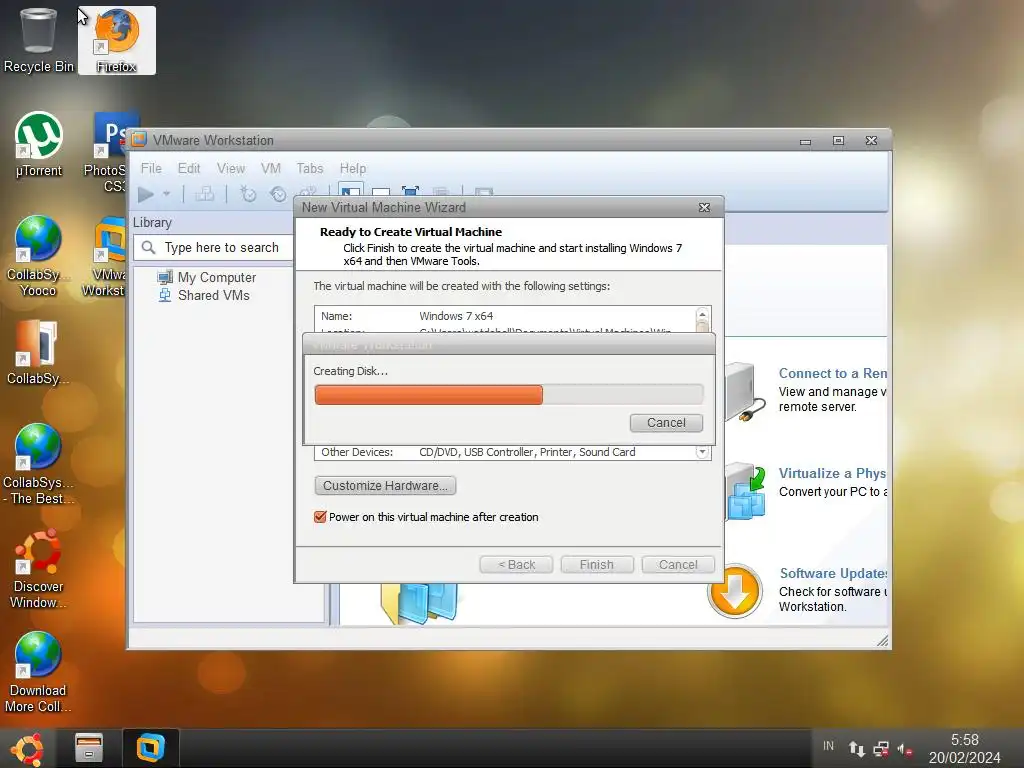Click the settings list scroll up arrow

coord(702,315)
